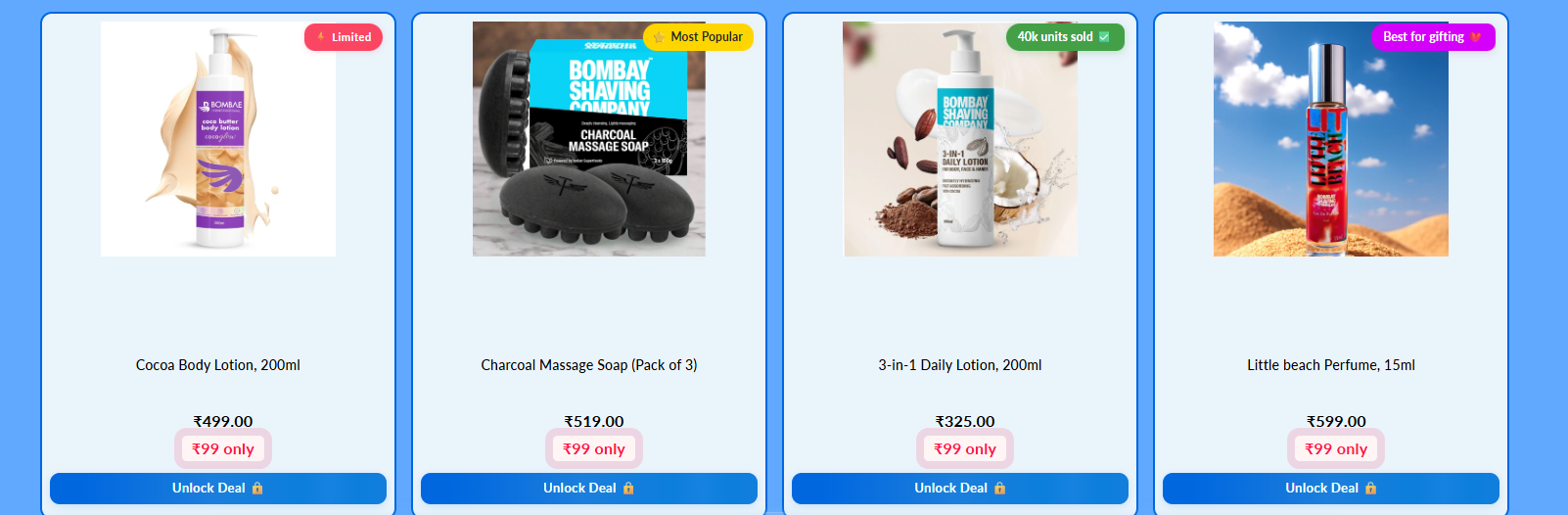
Task: Open the Cocoa Body Lotion product image
Action: pyautogui.click(x=218, y=139)
